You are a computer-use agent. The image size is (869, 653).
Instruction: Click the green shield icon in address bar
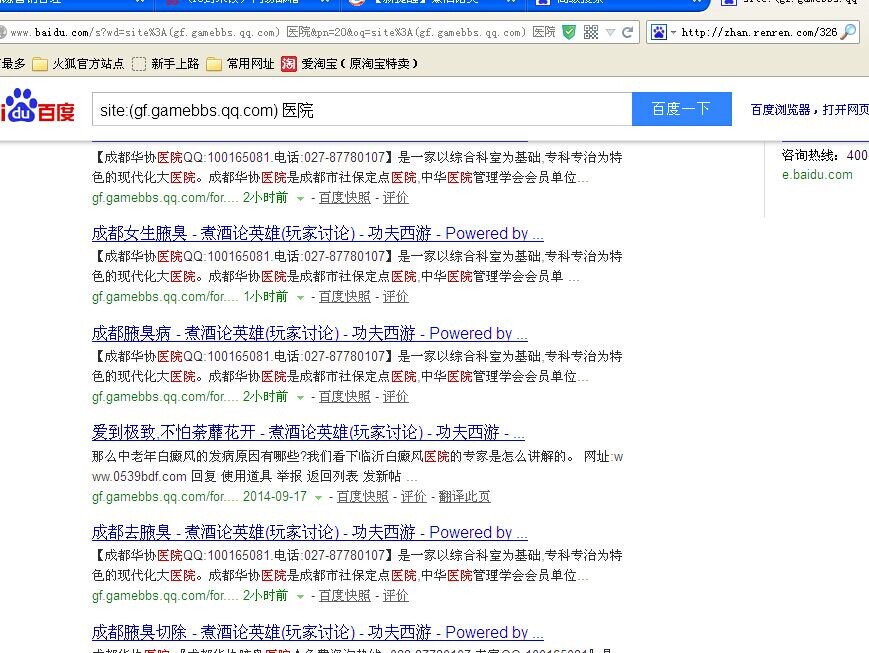coord(569,32)
